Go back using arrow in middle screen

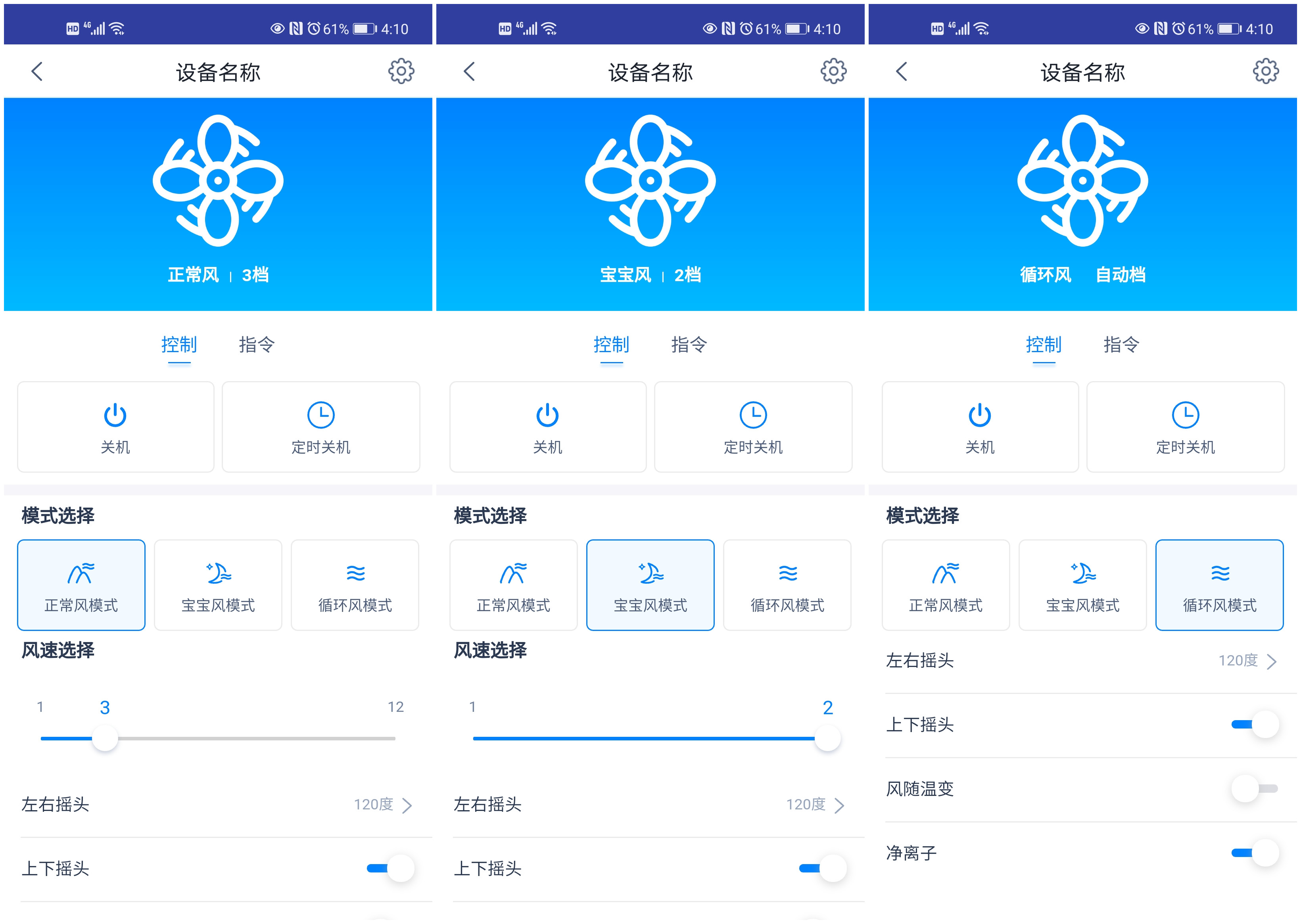coord(470,72)
